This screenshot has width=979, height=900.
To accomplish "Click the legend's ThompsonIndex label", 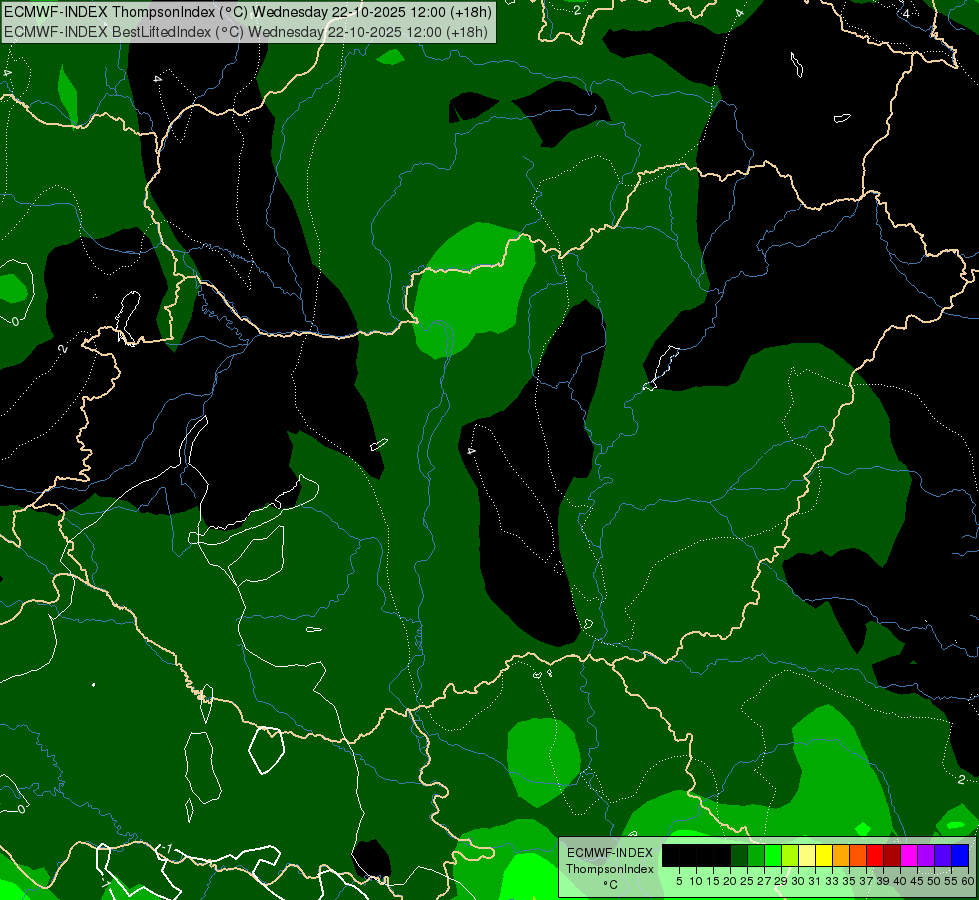I will (609, 869).
